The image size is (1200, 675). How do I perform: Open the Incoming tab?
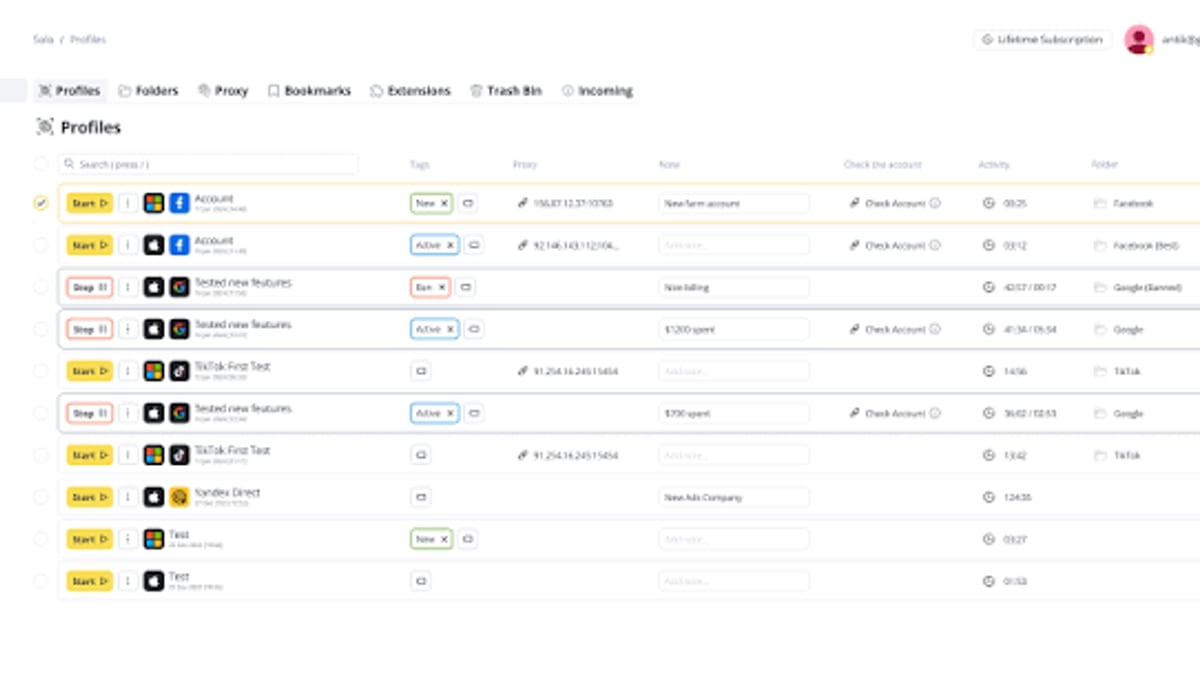597,91
